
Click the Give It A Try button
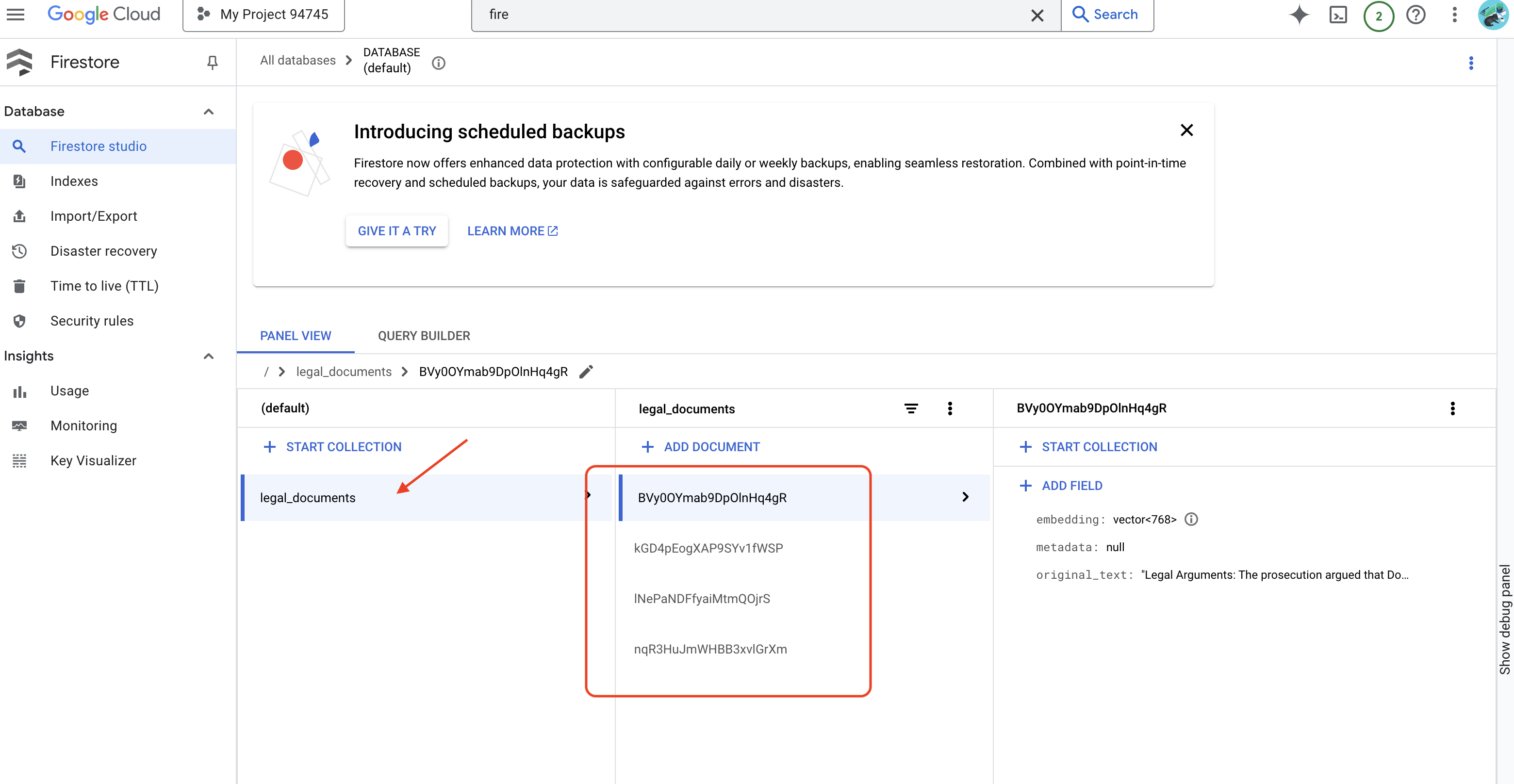[x=397, y=231]
